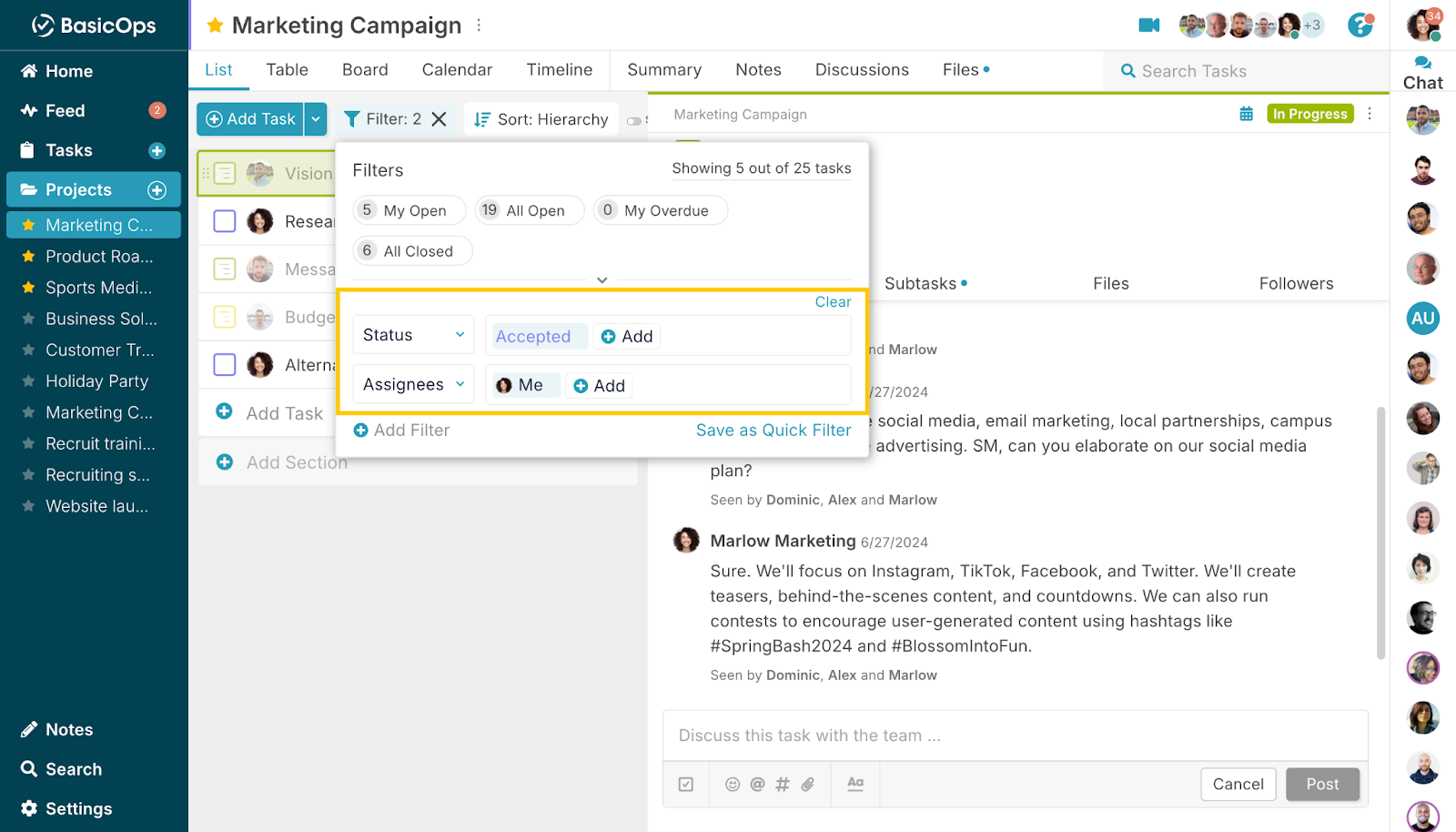Check the Research task checkbox
This screenshot has height=832, width=1456.
(225, 221)
